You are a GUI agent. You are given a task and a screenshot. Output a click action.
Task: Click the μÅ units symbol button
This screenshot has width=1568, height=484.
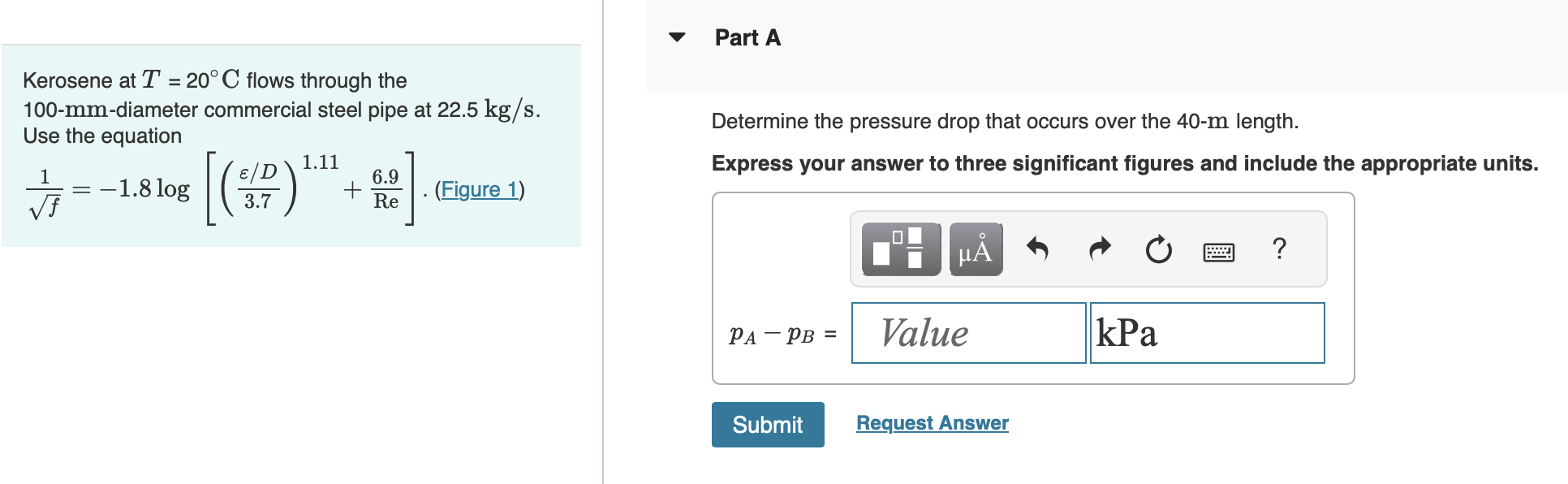click(x=975, y=250)
